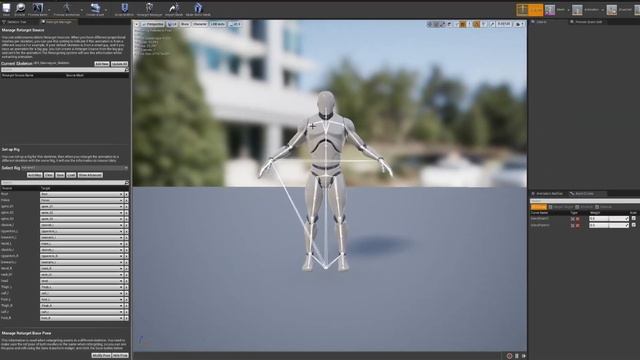This screenshot has width=640, height=360.
Task: Open the LOD Auto dropdown
Action: 218,24
